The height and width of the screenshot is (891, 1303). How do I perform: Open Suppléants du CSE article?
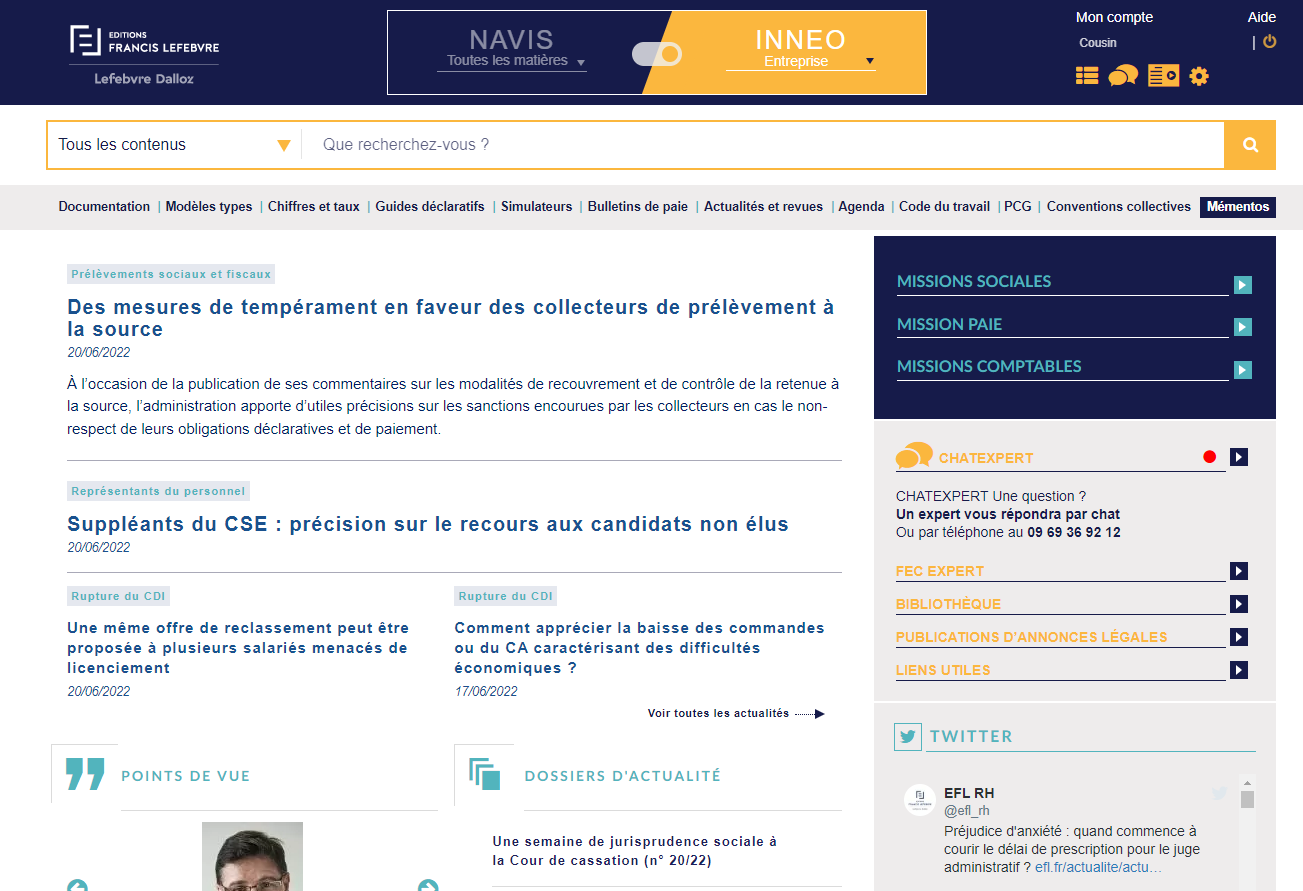coord(428,524)
